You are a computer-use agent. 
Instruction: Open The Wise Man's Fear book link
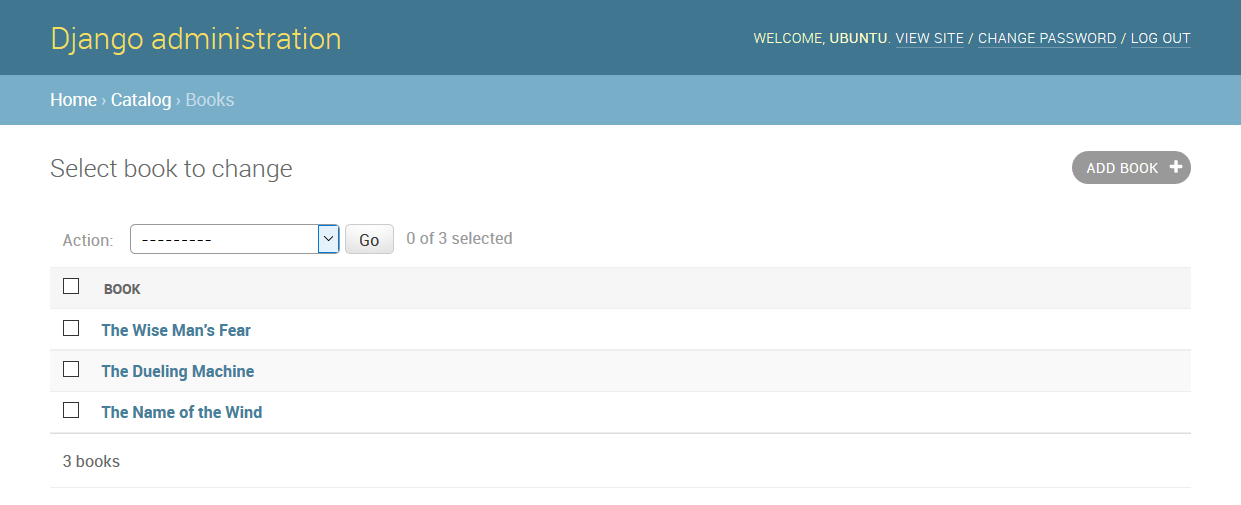[176, 330]
